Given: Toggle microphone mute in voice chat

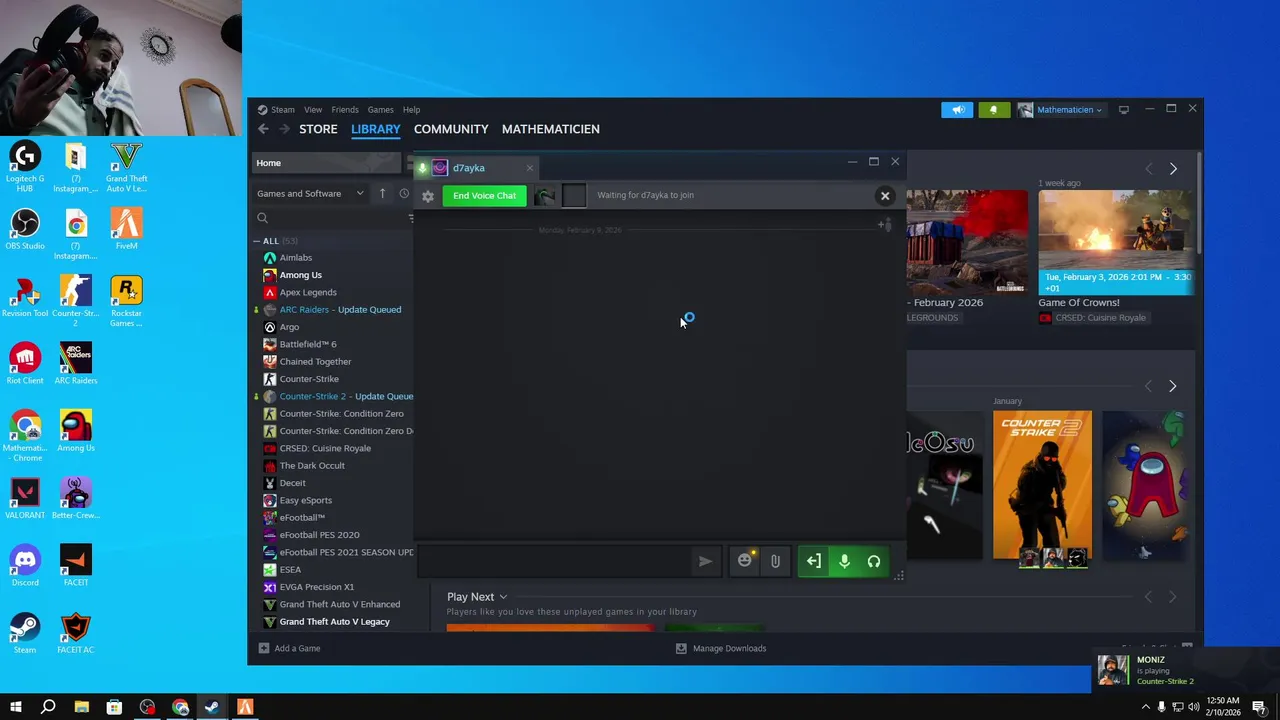Looking at the screenshot, I should click(x=844, y=562).
